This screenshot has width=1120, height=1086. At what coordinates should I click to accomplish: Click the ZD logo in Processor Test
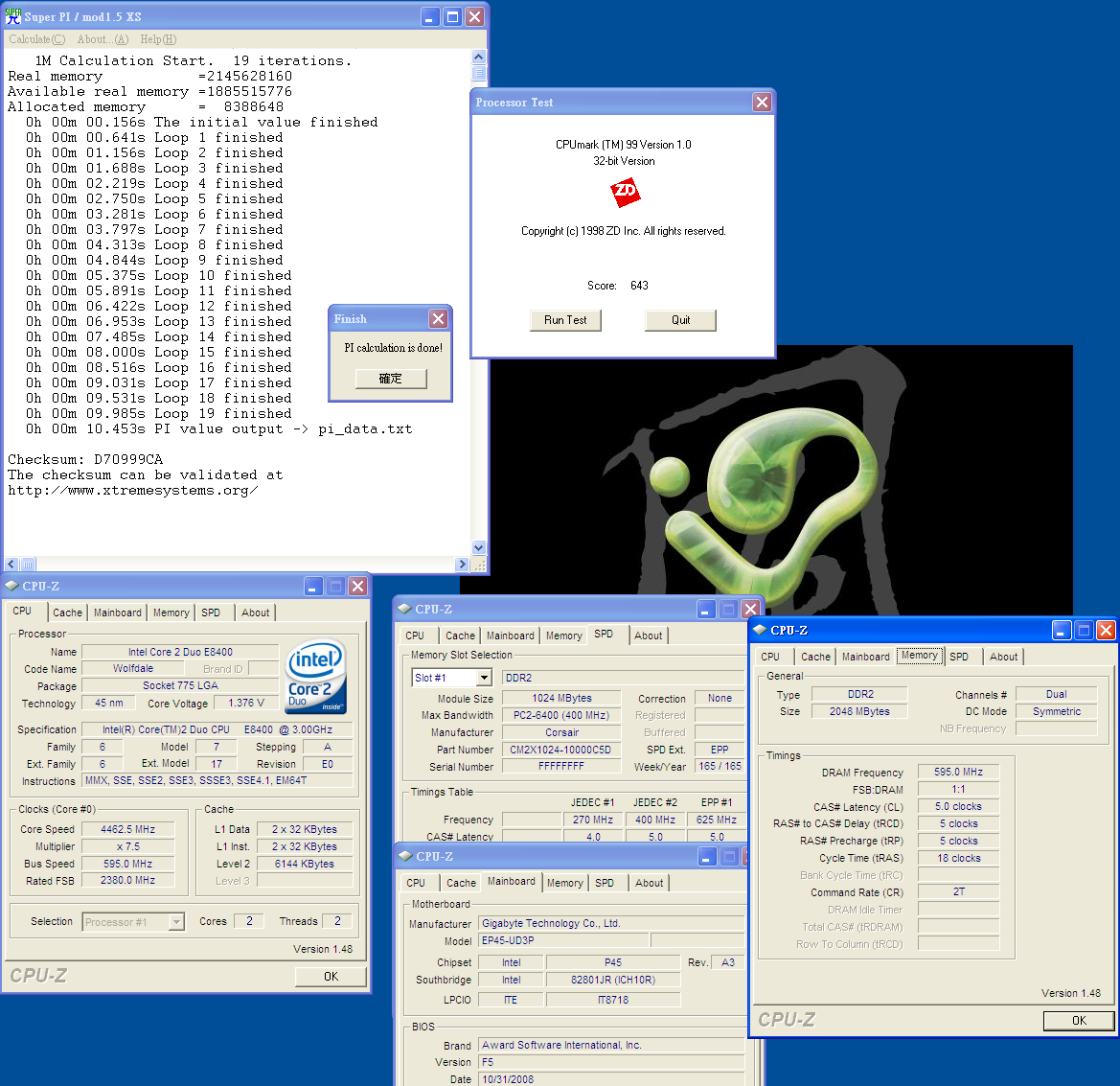[x=625, y=193]
